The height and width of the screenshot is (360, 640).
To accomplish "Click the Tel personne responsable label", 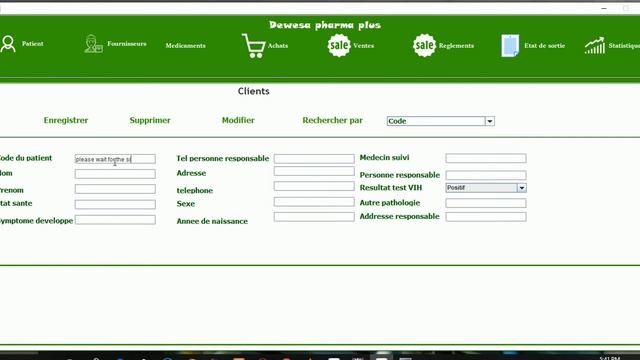I will [222, 158].
